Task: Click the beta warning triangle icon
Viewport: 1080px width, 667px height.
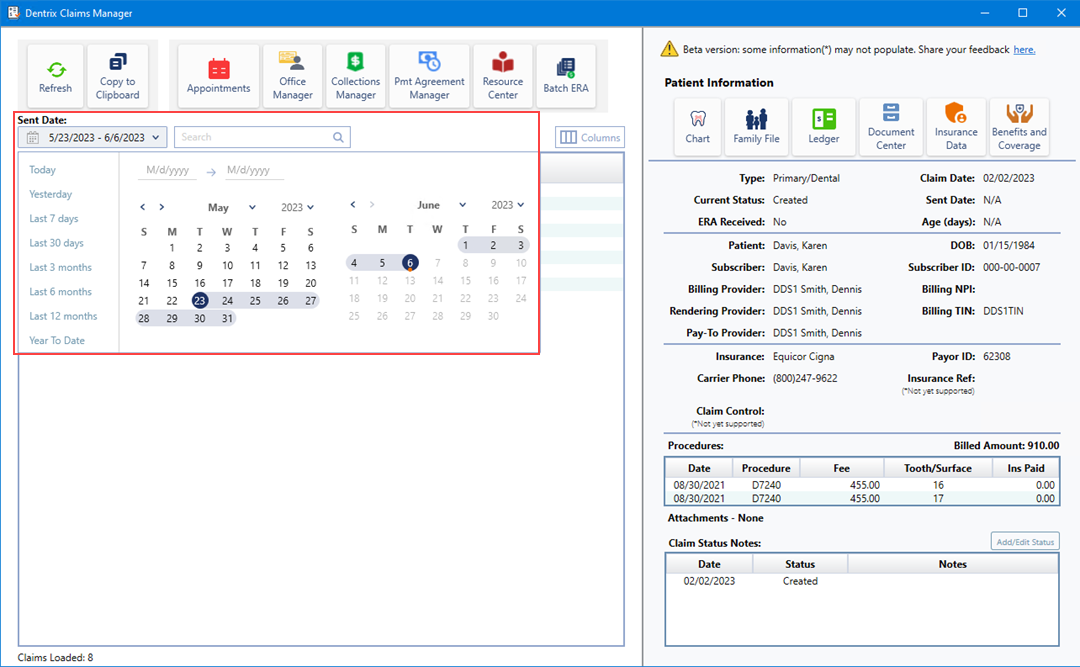Action: click(x=669, y=49)
